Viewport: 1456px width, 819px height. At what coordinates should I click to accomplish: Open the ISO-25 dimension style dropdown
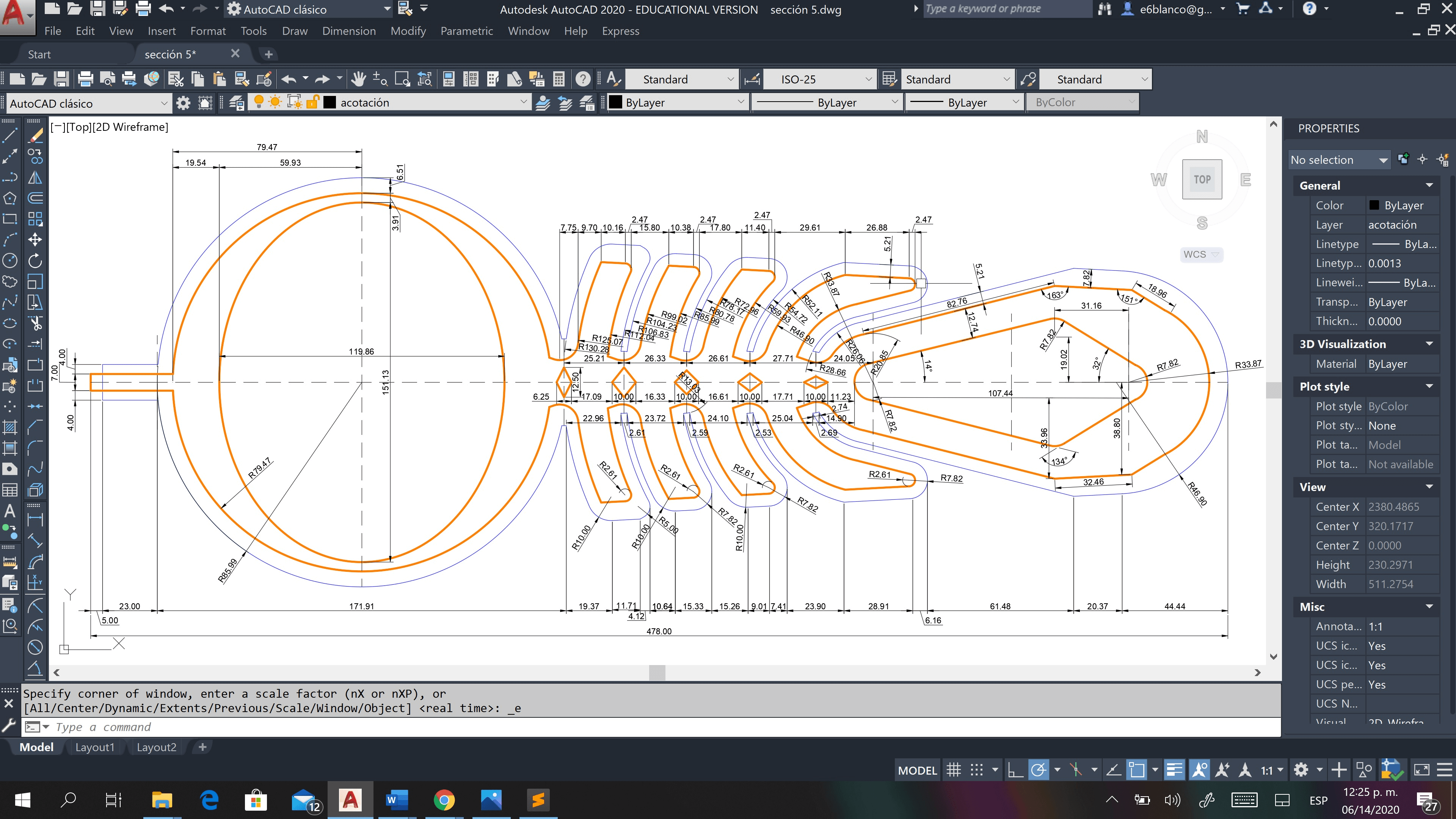869,80
